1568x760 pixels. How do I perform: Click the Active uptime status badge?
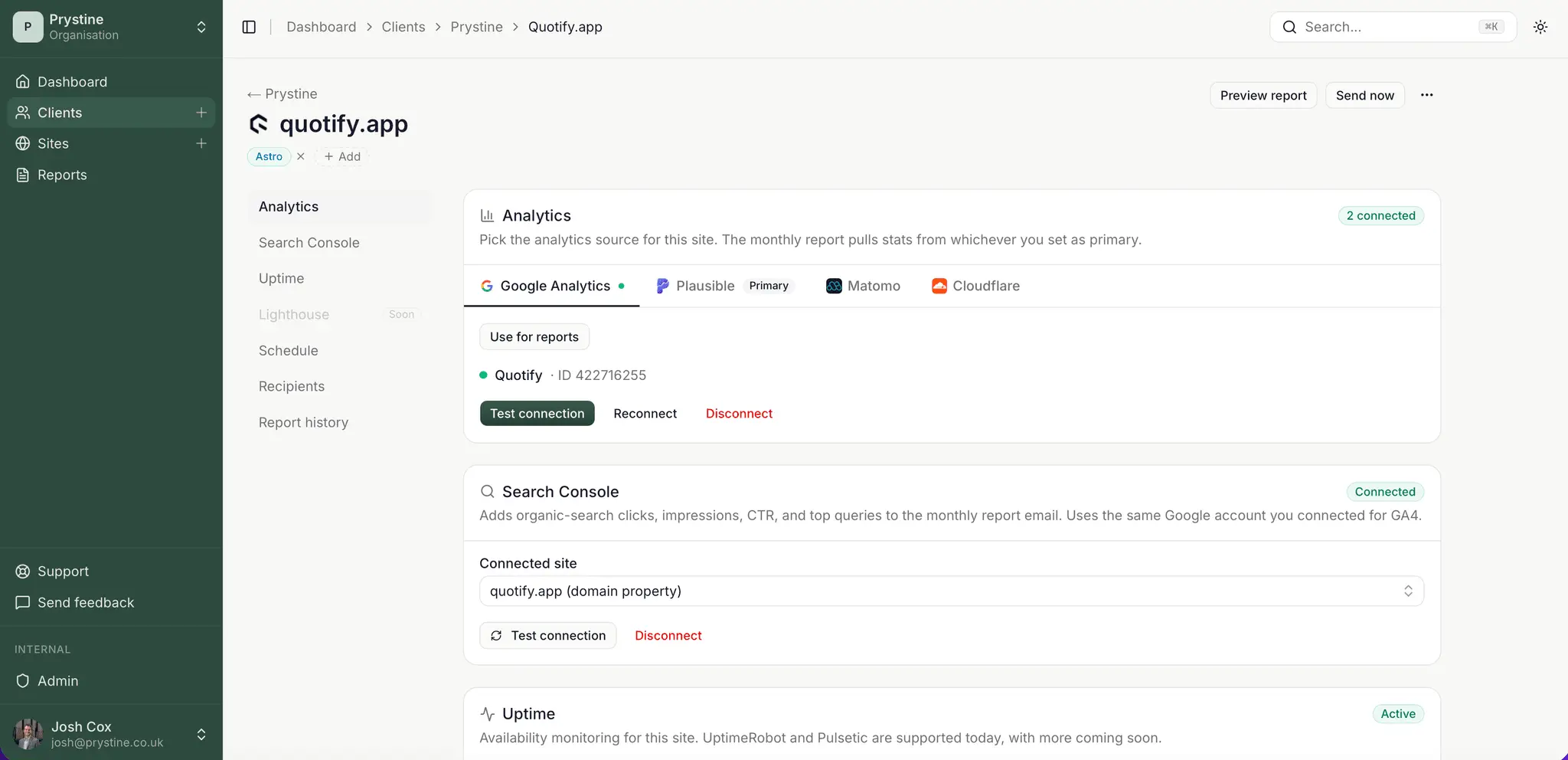pos(1398,714)
